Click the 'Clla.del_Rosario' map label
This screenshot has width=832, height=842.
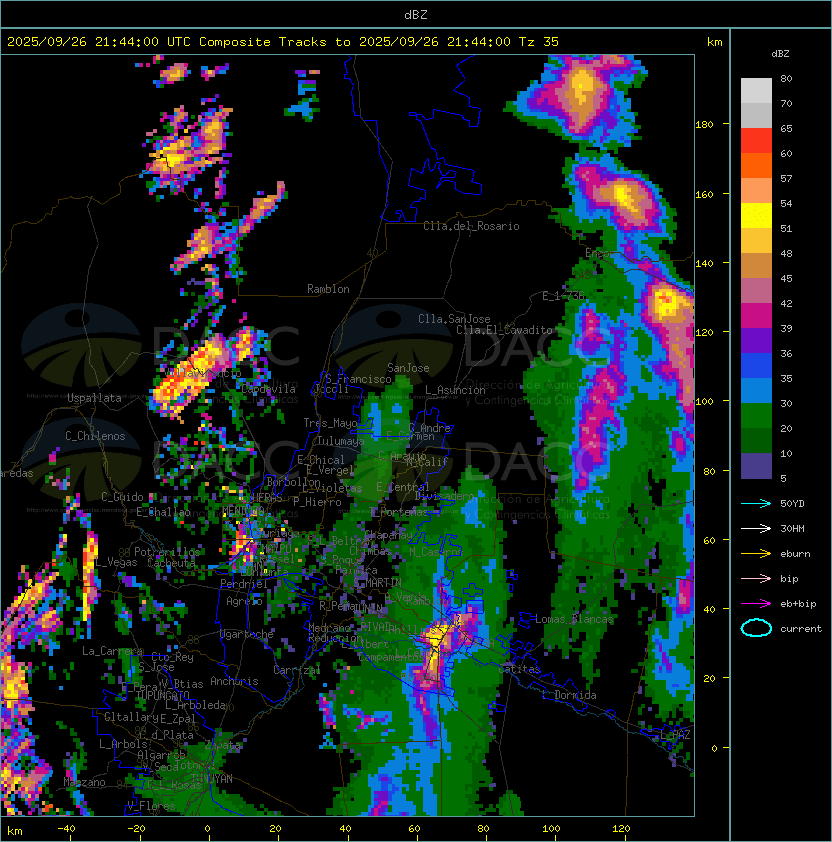point(471,226)
